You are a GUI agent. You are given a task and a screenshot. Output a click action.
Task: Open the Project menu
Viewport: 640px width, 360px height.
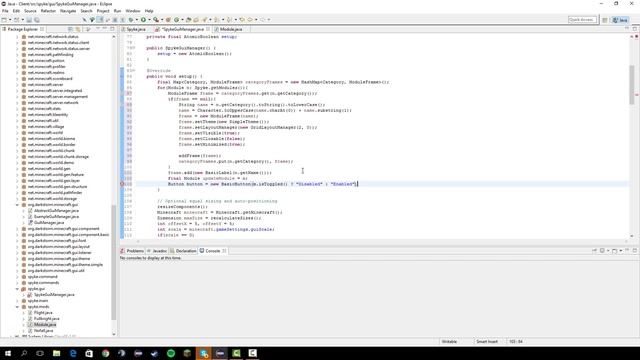(x=103, y=11)
